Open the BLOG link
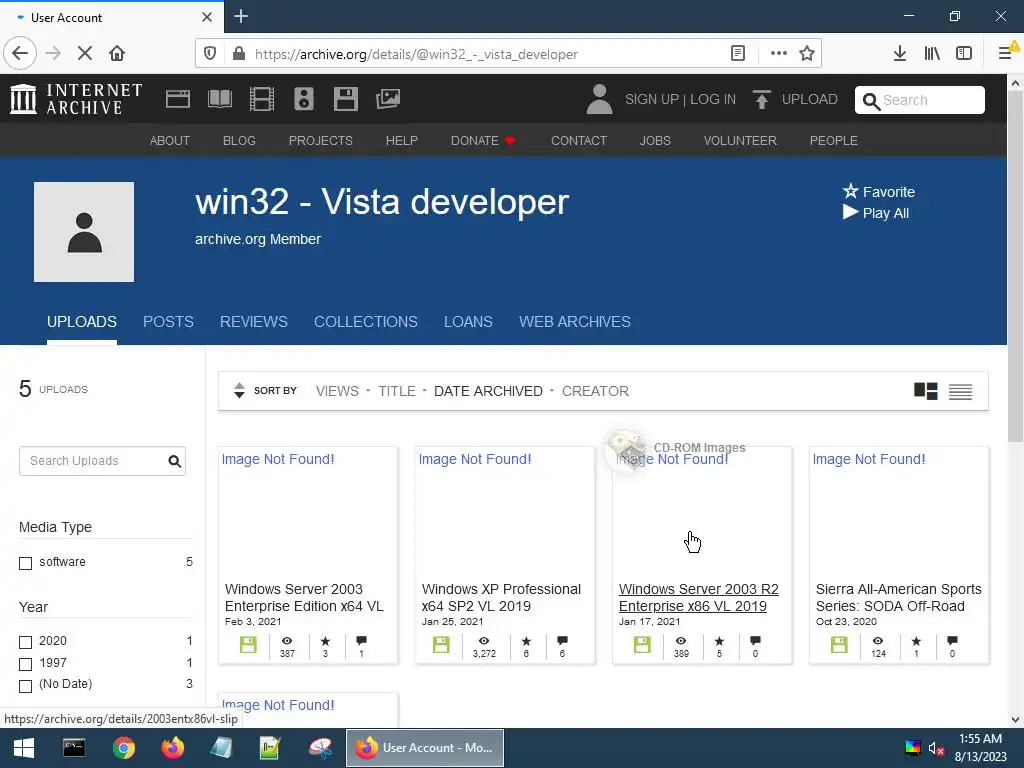The width and height of the screenshot is (1024, 768). tap(239, 140)
